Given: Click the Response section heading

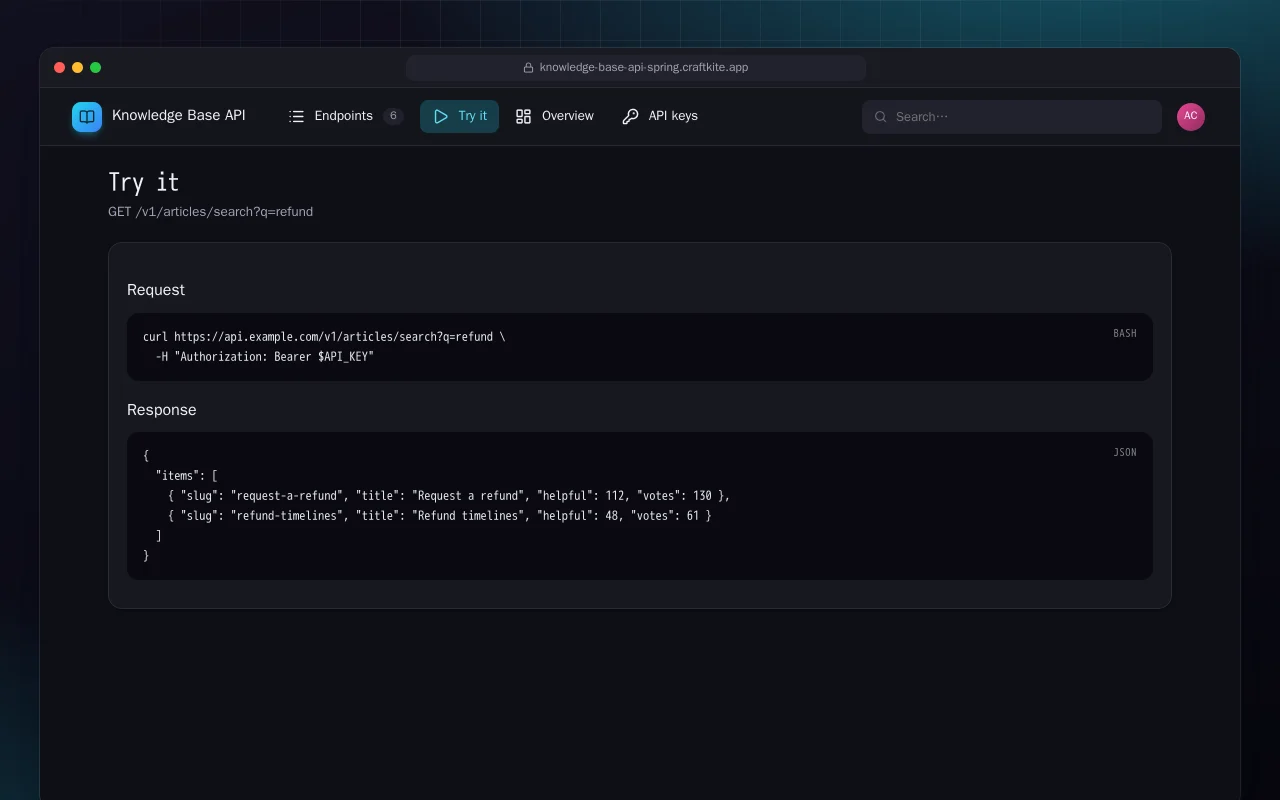Looking at the screenshot, I should coord(162,410).
